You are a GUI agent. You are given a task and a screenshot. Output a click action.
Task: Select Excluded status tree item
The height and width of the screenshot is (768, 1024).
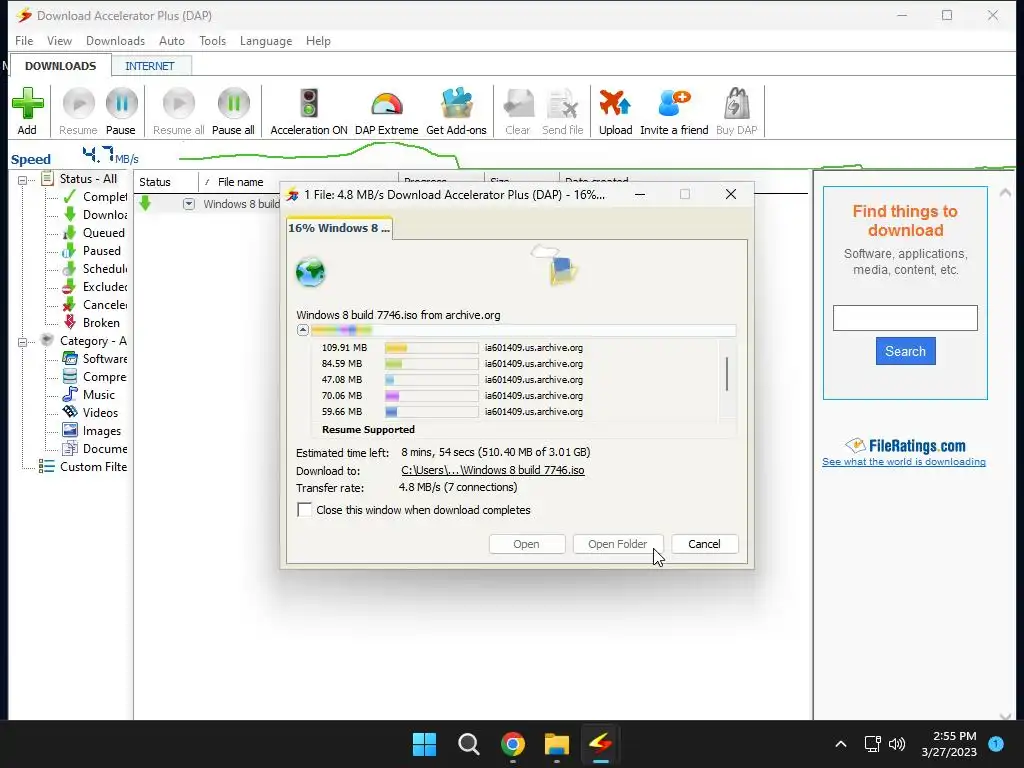(95, 287)
